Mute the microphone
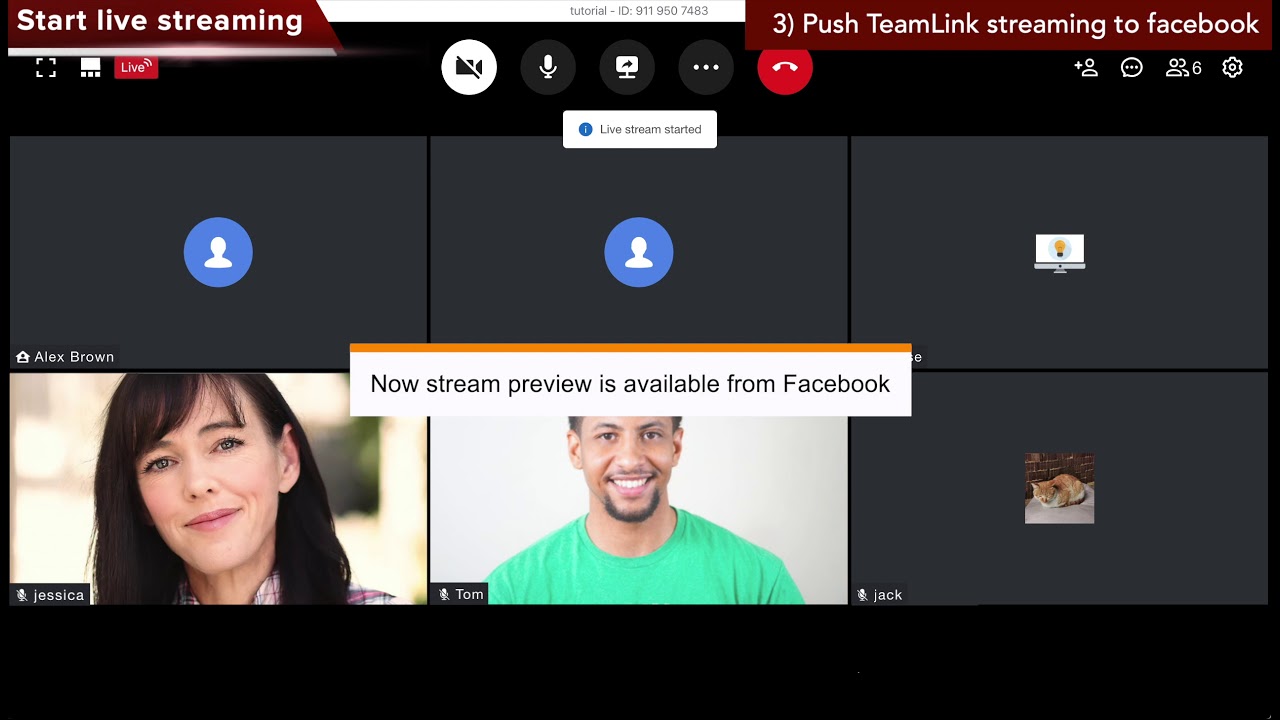 pyautogui.click(x=548, y=67)
